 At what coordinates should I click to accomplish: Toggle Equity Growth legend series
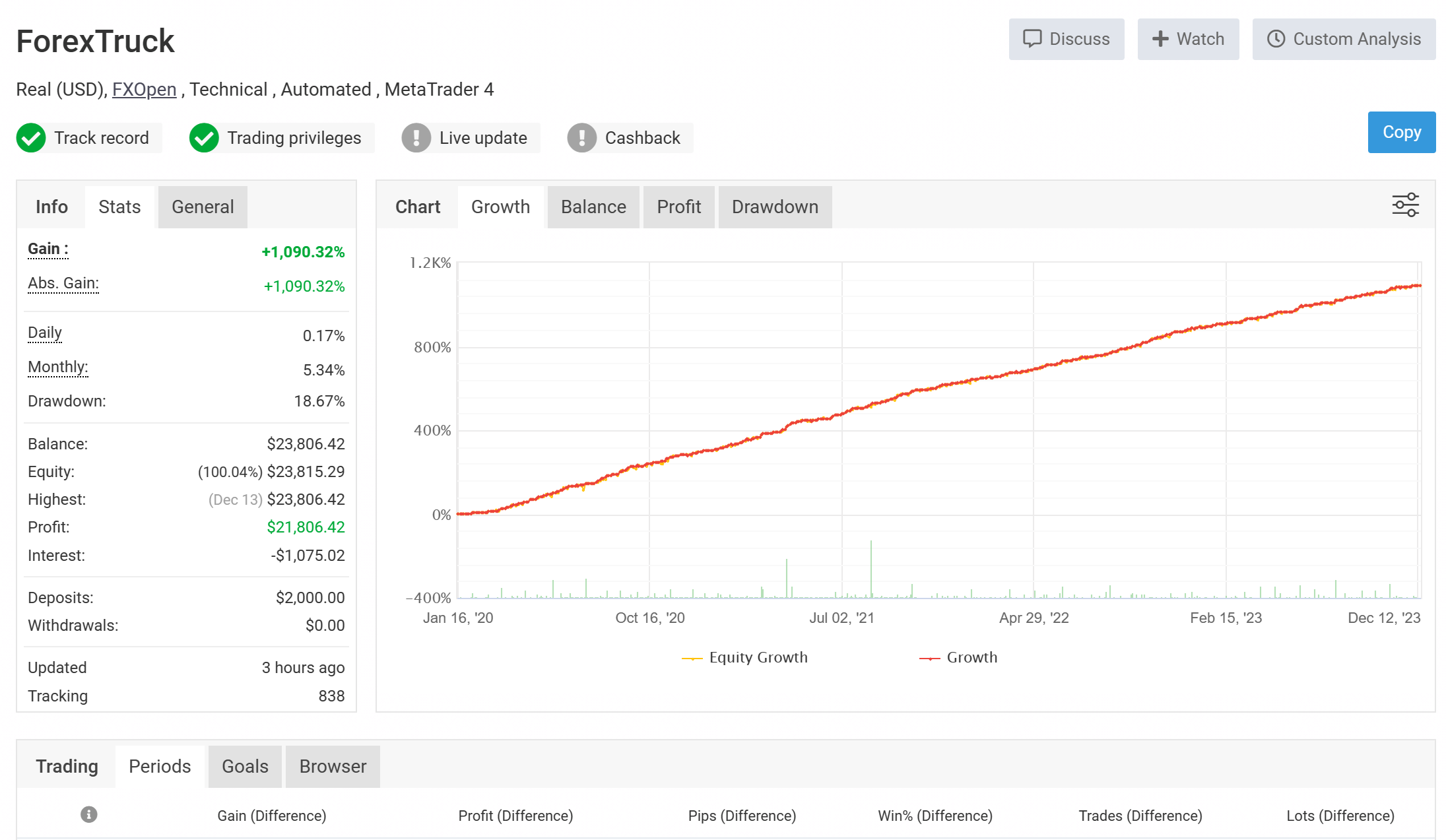[744, 657]
